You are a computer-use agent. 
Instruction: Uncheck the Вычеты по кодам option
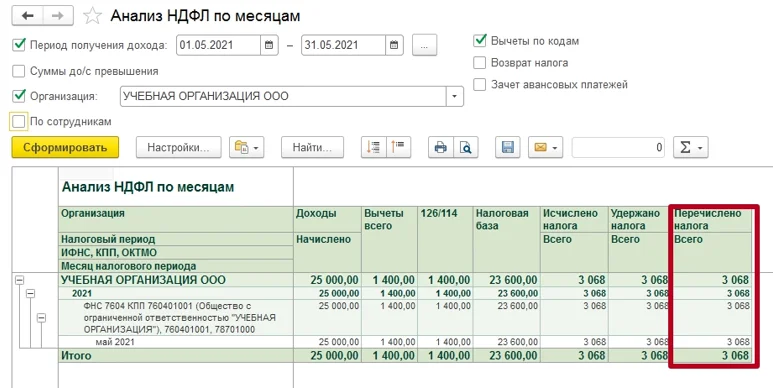(480, 41)
